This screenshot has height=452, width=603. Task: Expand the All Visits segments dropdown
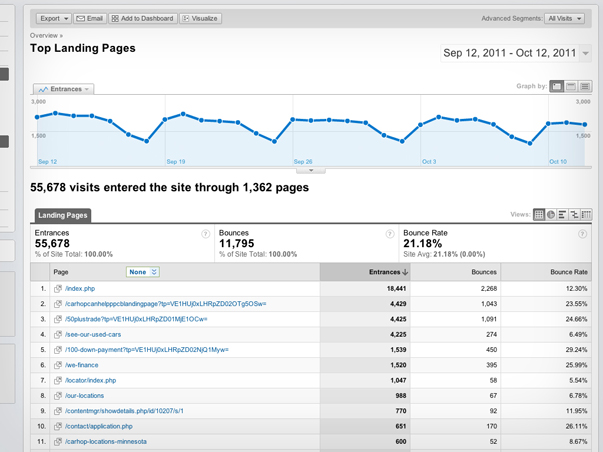point(566,18)
